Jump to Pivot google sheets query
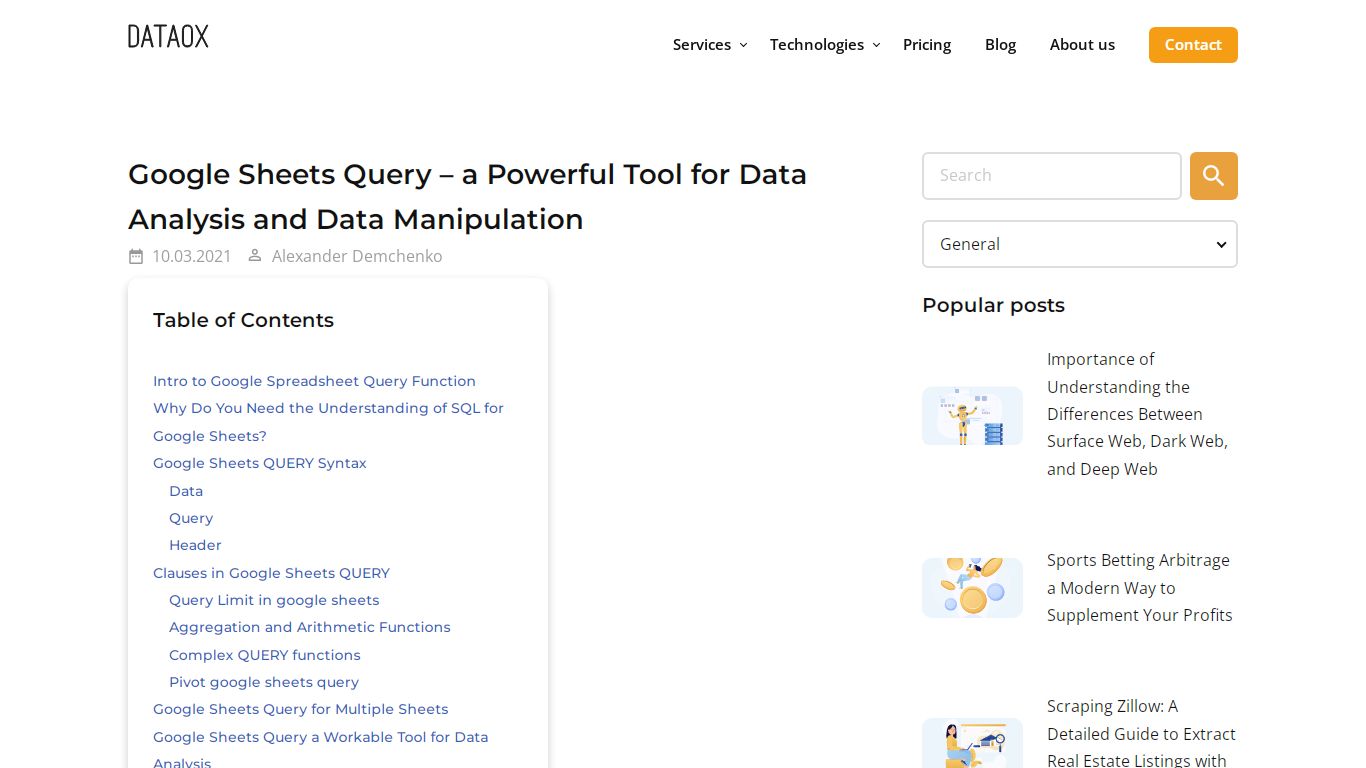The height and width of the screenshot is (768, 1366). 264,682
